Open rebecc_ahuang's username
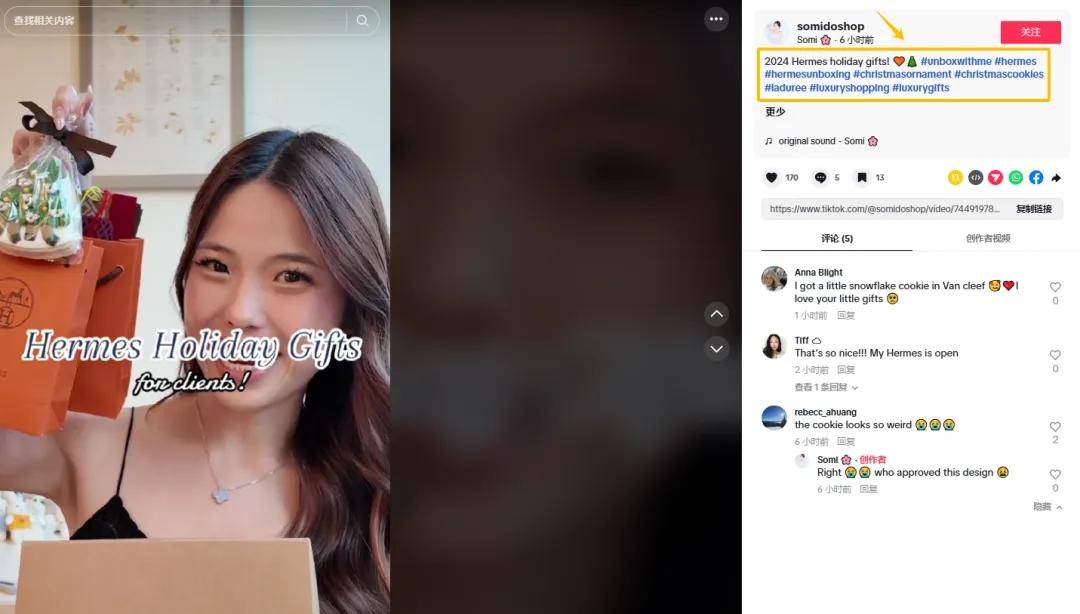Viewport: 1080px width, 614px height. [825, 412]
